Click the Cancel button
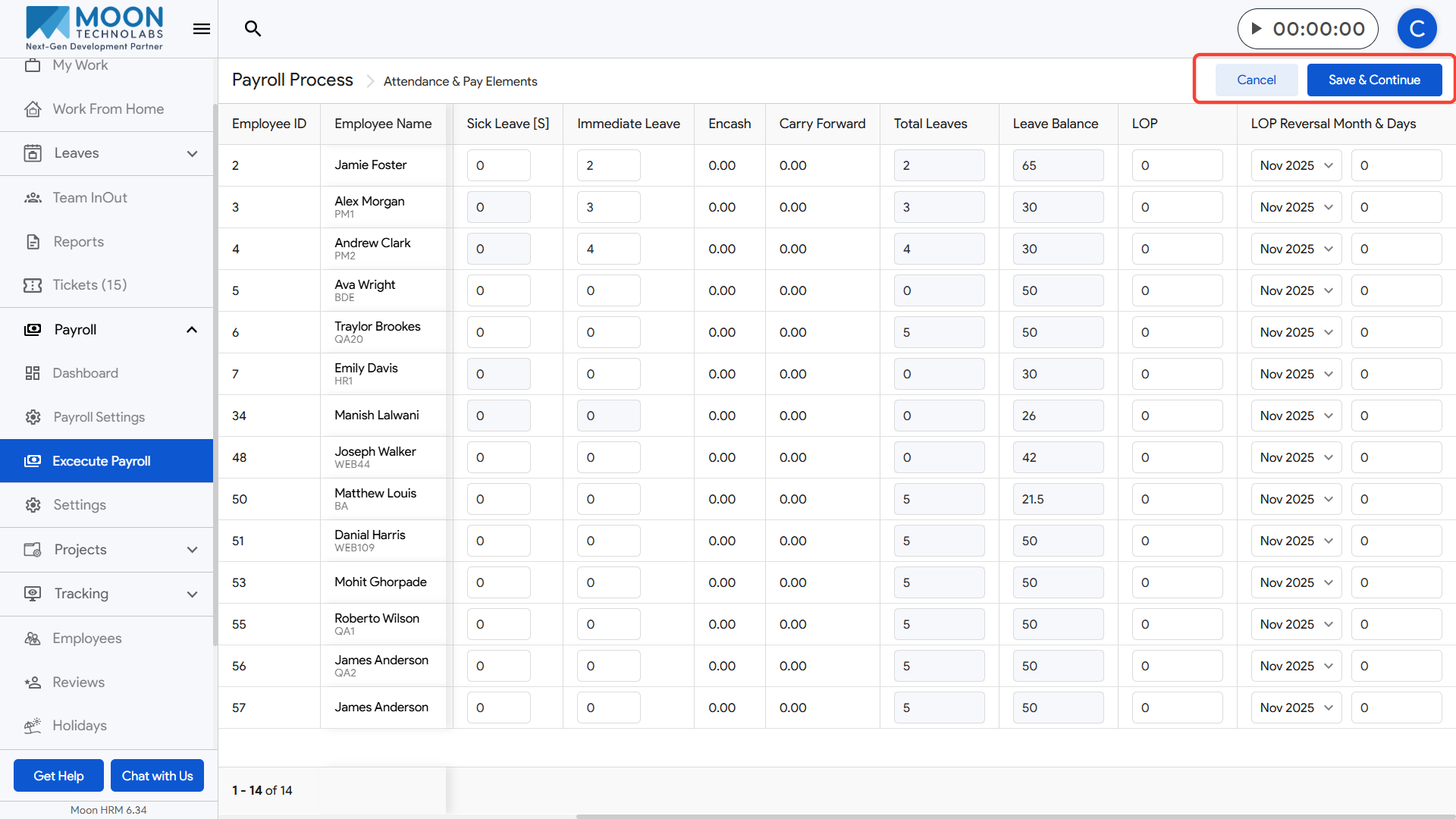This screenshot has width=1456, height=819. pyautogui.click(x=1256, y=80)
